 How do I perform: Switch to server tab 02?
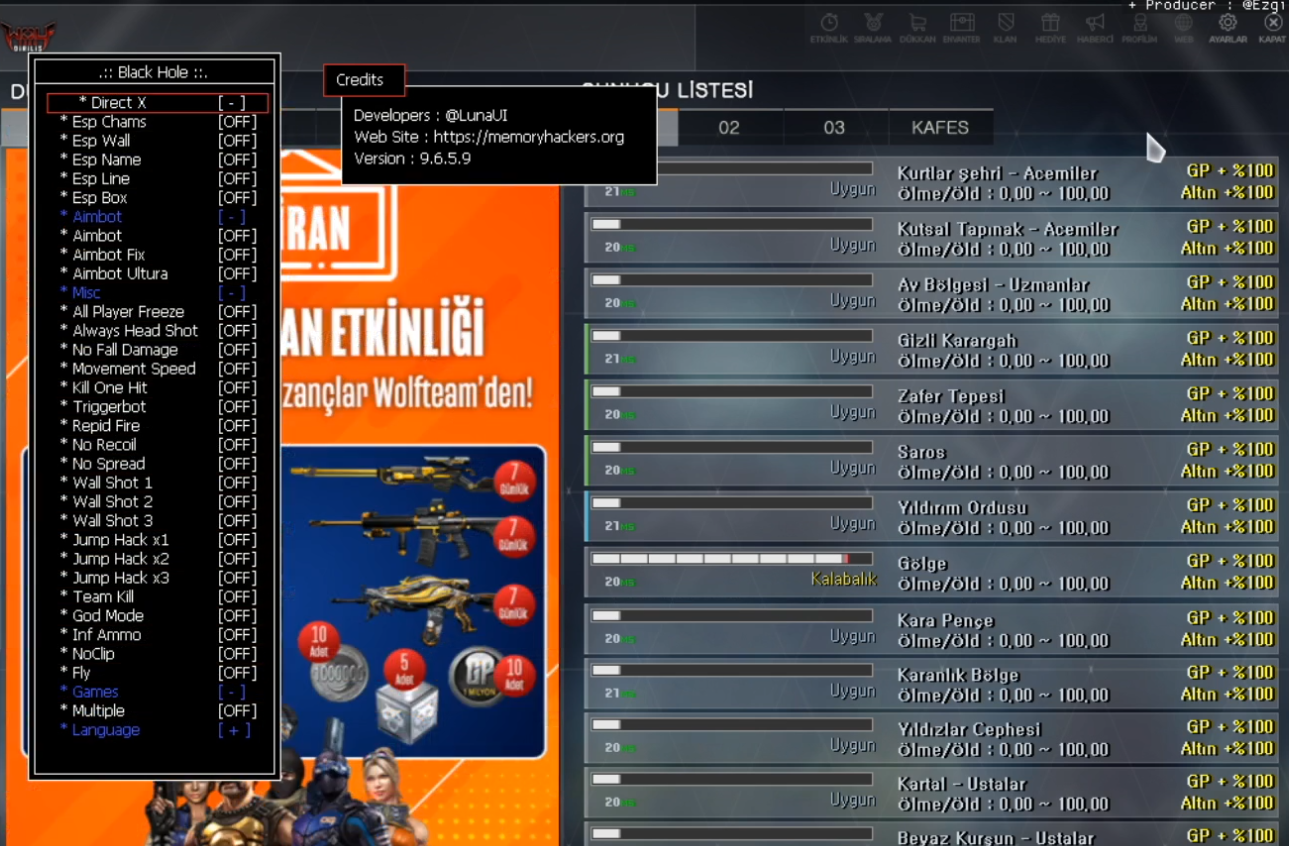729,128
